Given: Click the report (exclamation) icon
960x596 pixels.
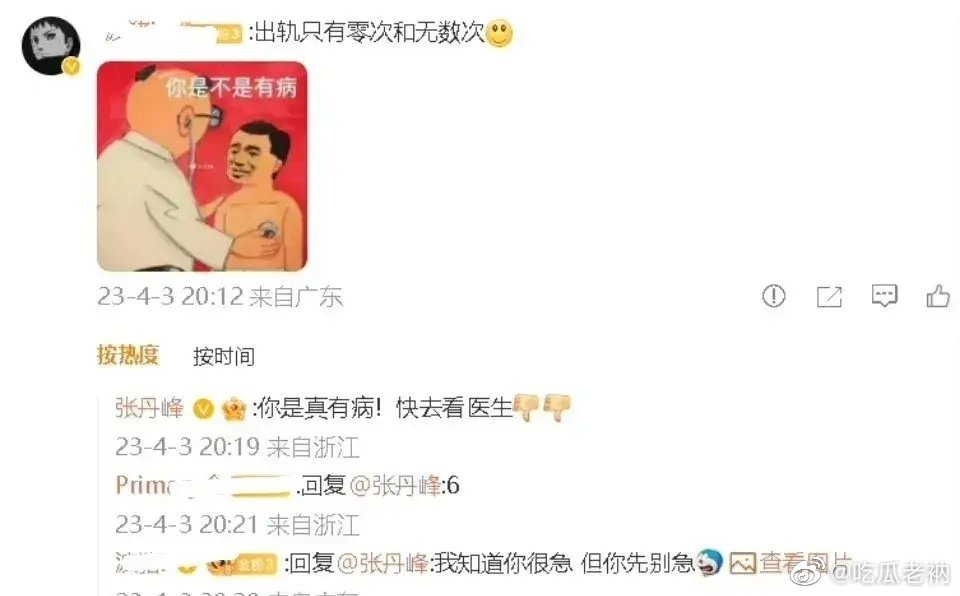Looking at the screenshot, I should [x=773, y=296].
